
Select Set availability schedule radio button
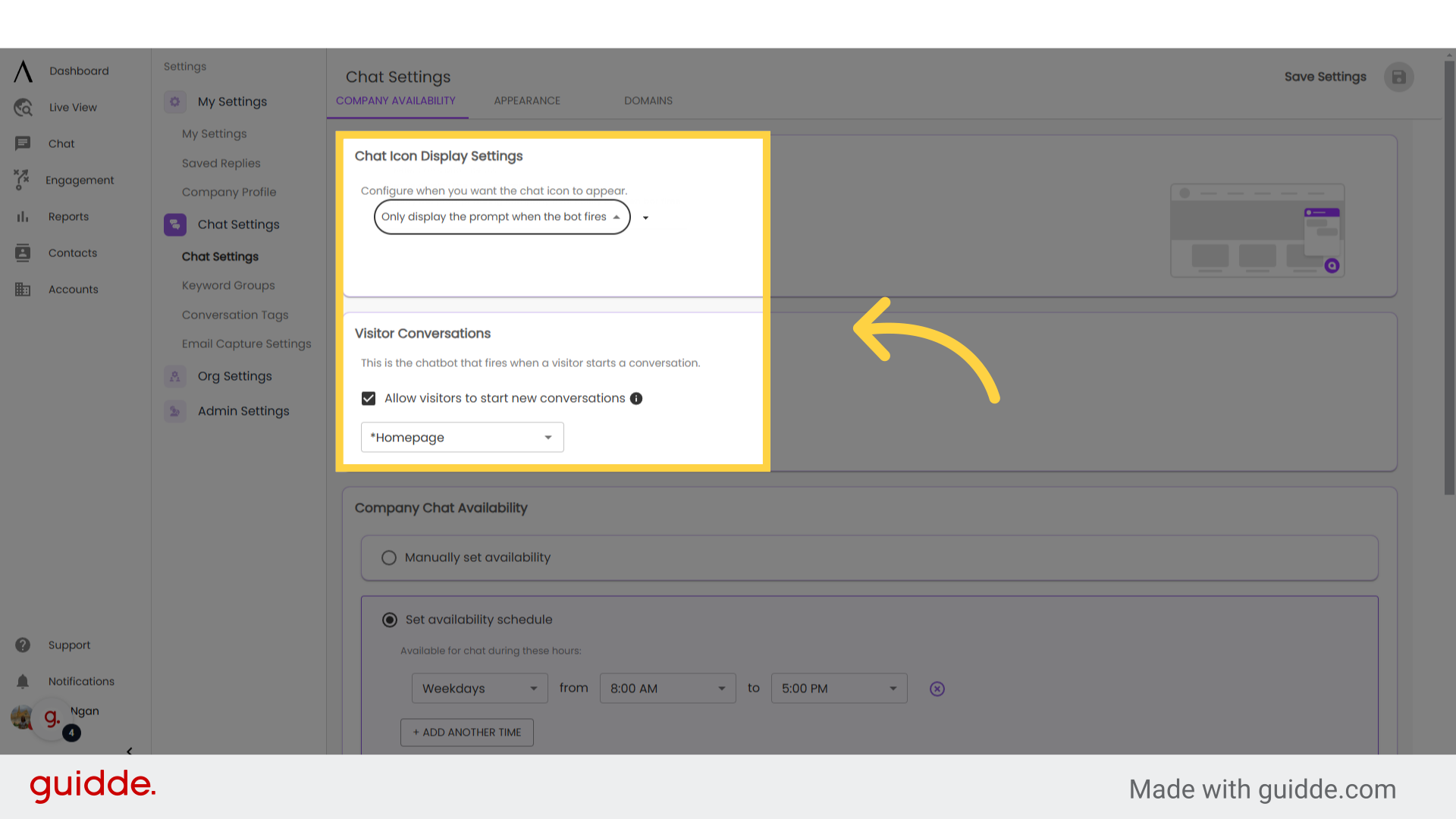pyautogui.click(x=390, y=620)
